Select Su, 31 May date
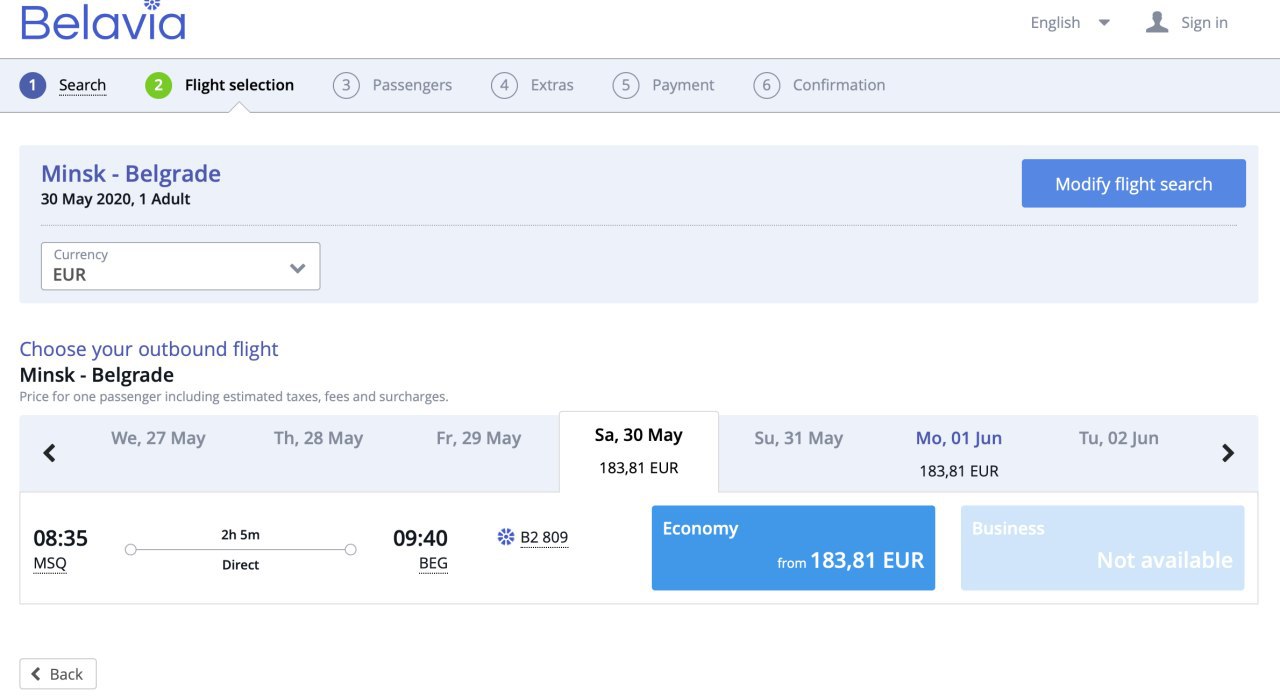This screenshot has width=1280, height=698. click(x=798, y=438)
